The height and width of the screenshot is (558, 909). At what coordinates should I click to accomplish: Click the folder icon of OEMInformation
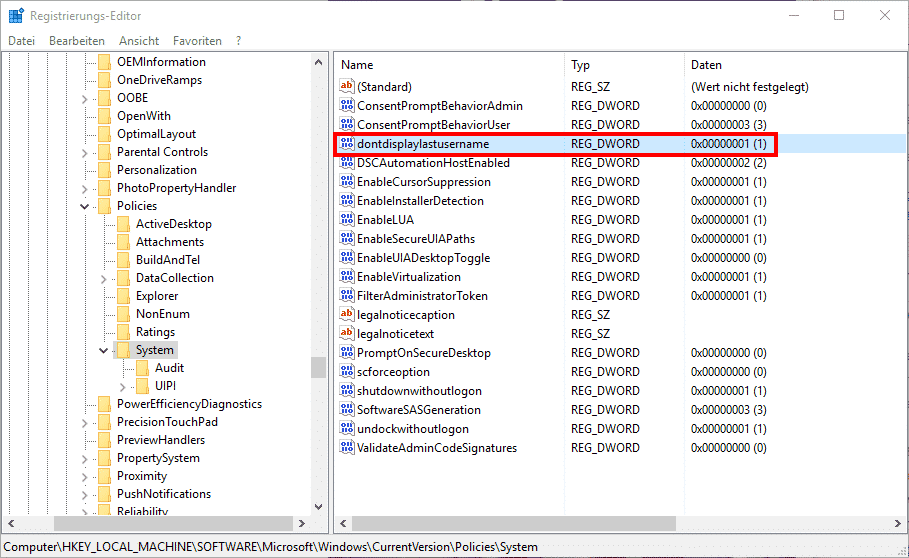point(104,62)
